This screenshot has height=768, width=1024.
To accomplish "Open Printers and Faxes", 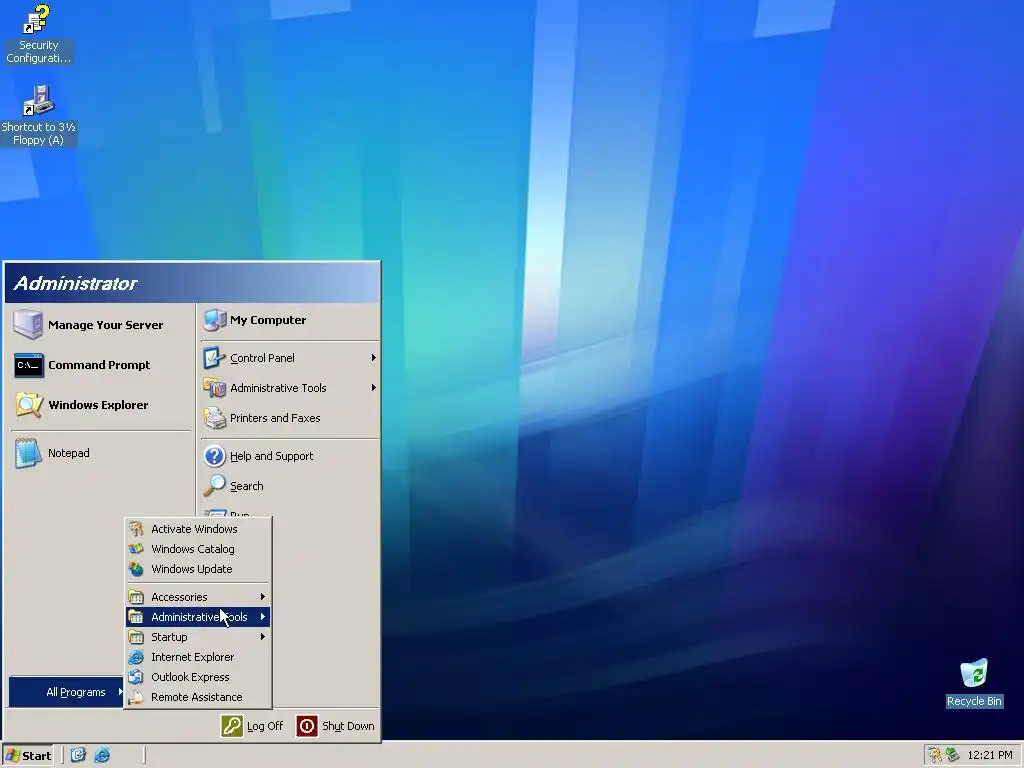I will pos(290,418).
